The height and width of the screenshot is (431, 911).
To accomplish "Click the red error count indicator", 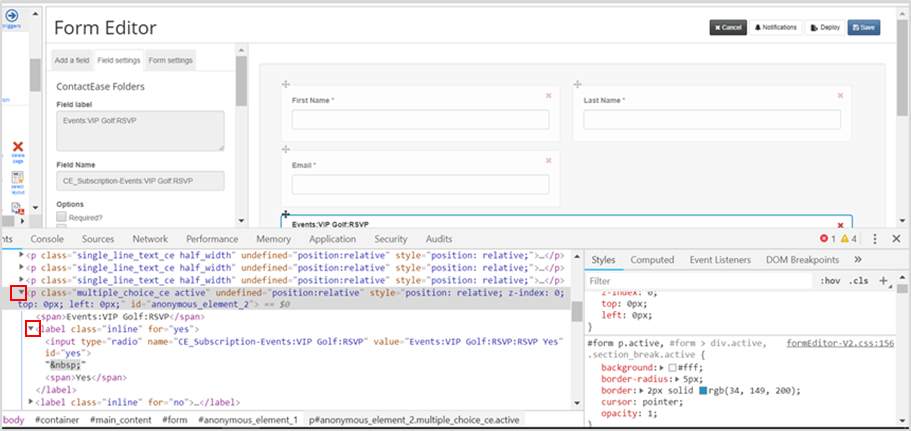I will (827, 239).
